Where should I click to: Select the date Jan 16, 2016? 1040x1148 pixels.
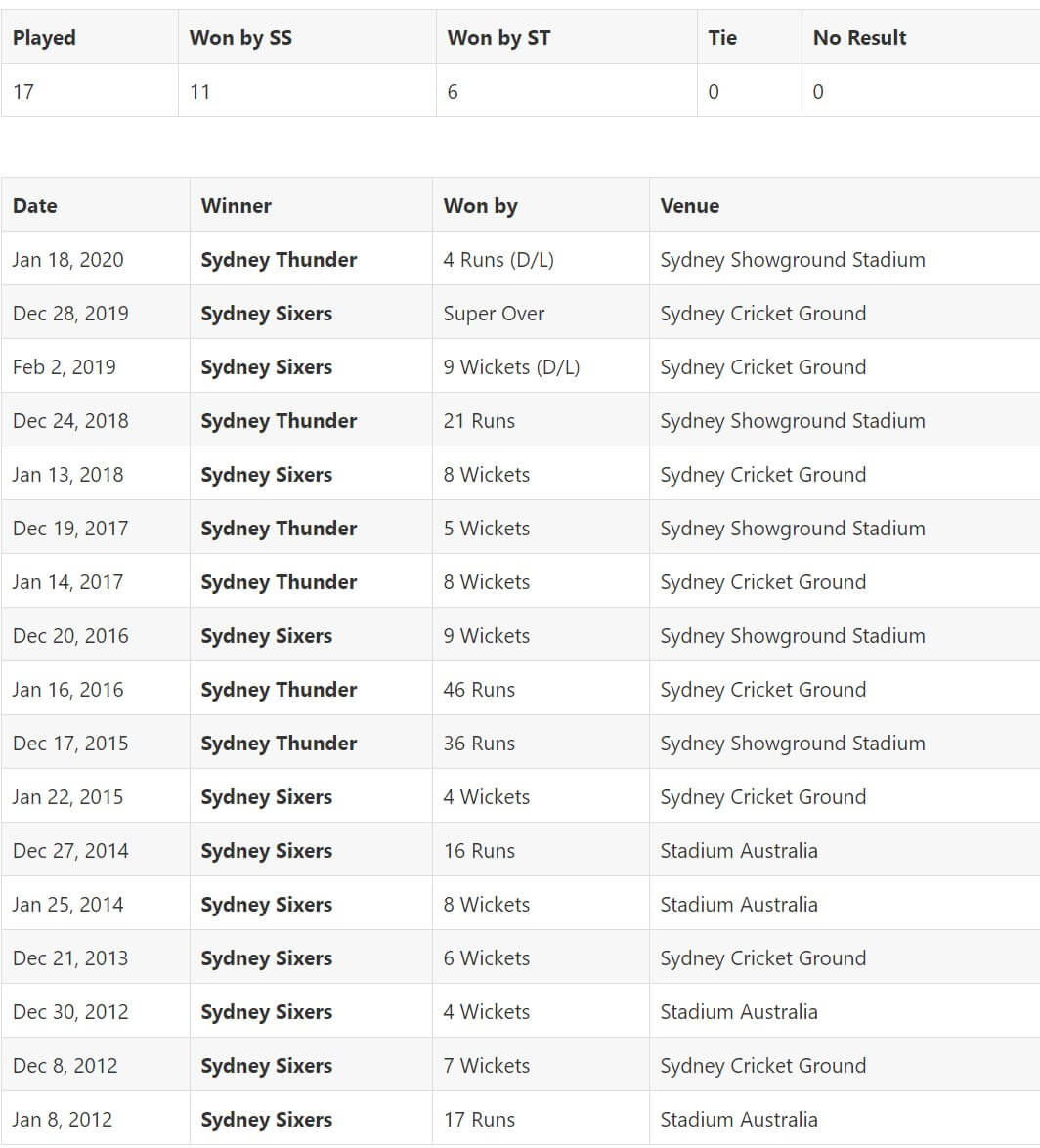point(68,690)
